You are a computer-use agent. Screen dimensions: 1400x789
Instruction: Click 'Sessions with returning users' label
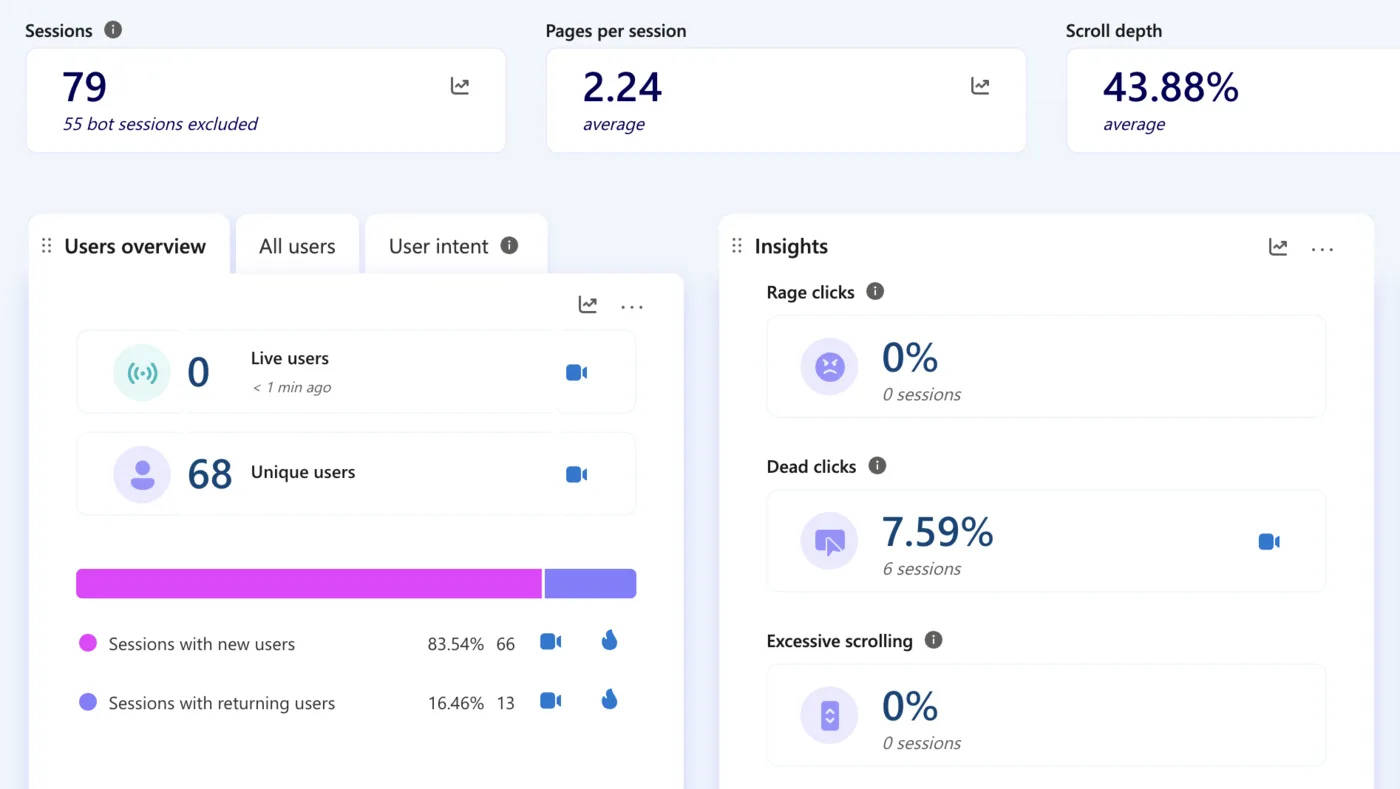coord(222,703)
